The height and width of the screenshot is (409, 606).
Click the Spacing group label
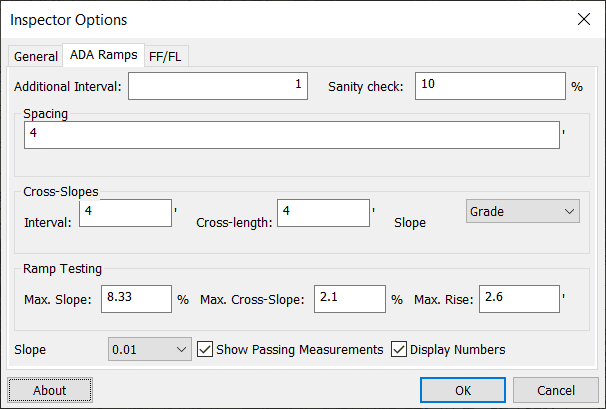(x=45, y=114)
